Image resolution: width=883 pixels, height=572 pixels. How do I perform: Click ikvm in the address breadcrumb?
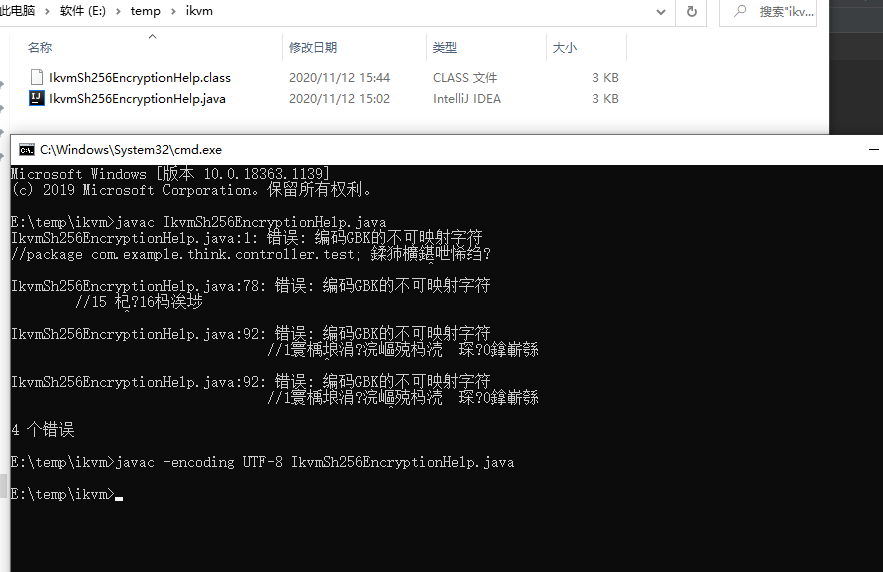199,11
